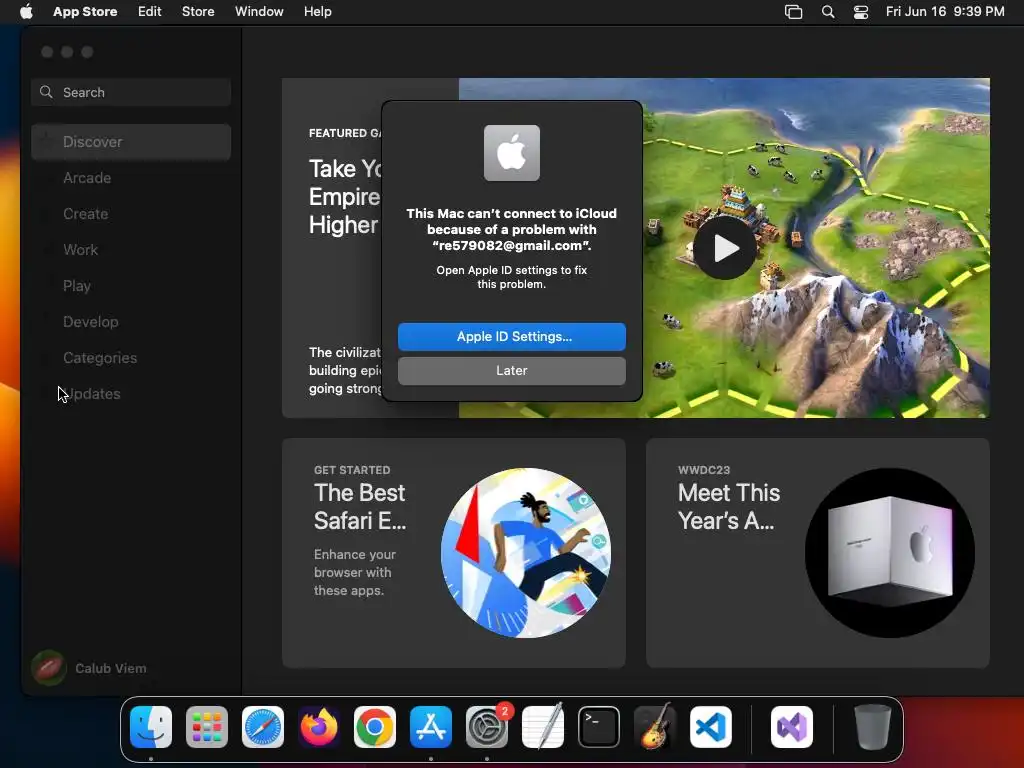Launch Safari from the Dock

click(x=263, y=726)
